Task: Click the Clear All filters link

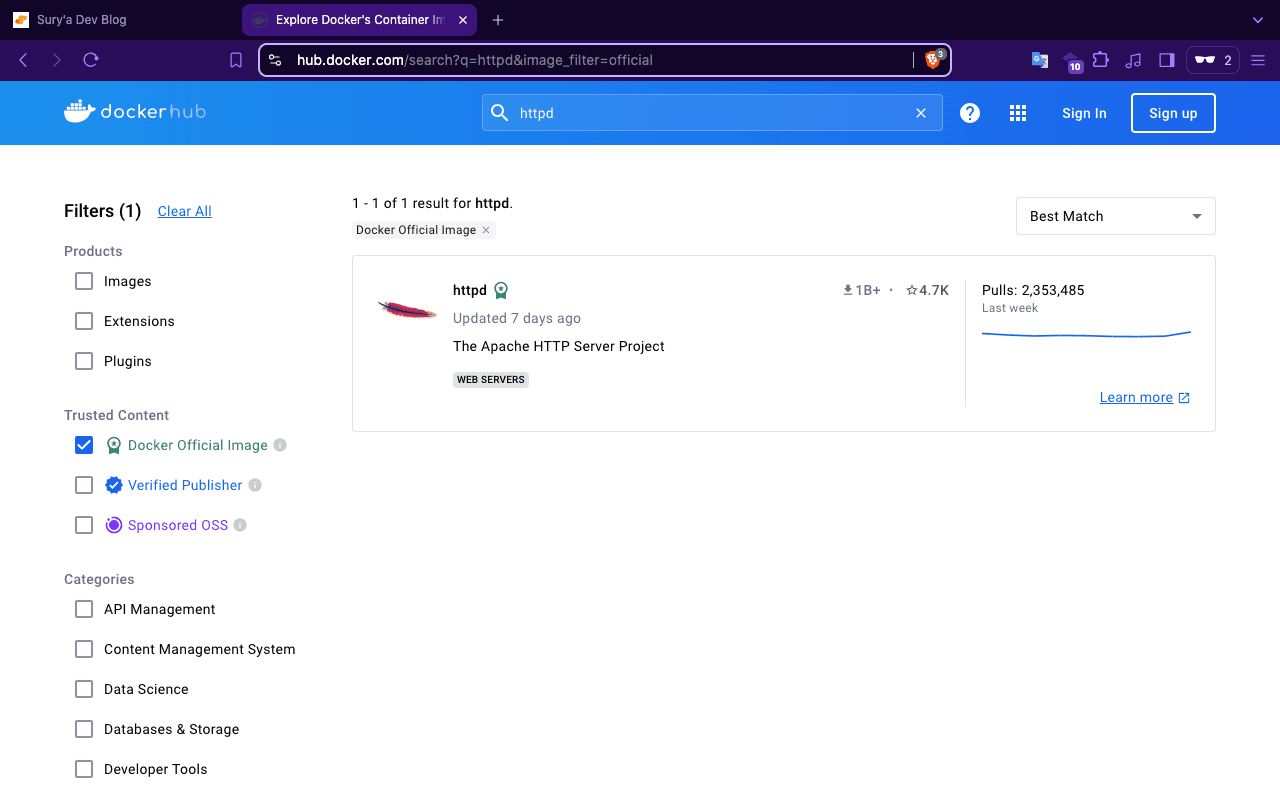Action: pos(185,211)
